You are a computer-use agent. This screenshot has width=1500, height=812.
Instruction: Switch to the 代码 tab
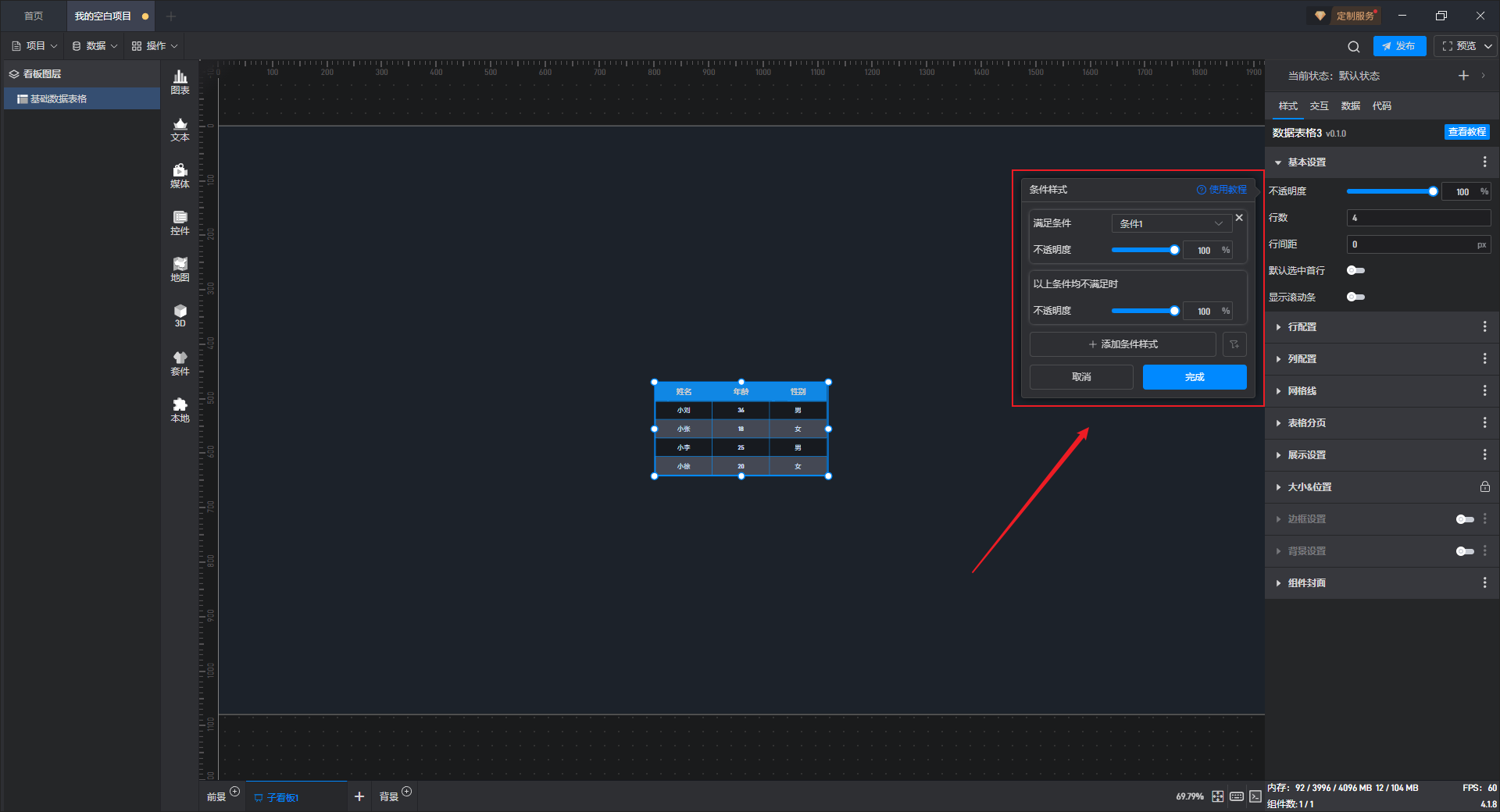pos(1382,106)
